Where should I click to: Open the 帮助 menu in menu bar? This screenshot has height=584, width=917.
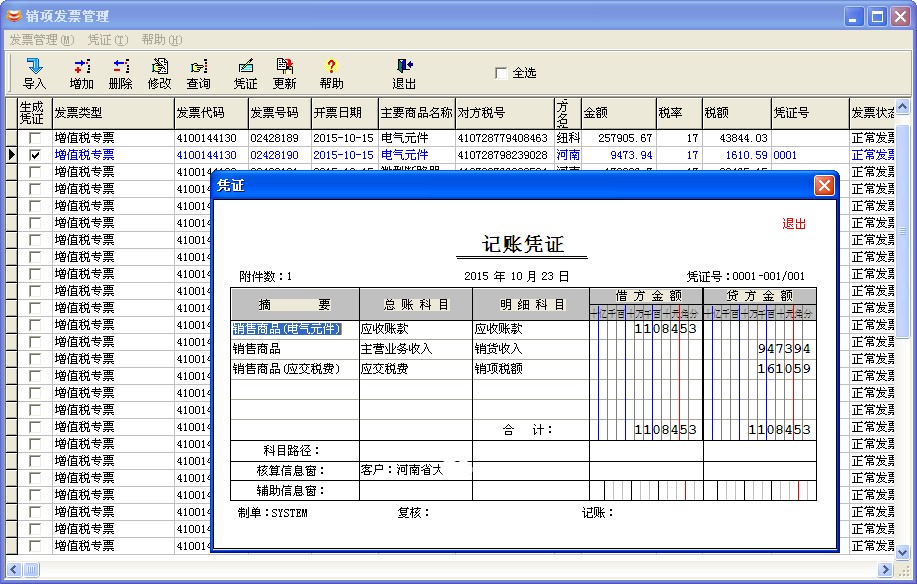[x=162, y=40]
